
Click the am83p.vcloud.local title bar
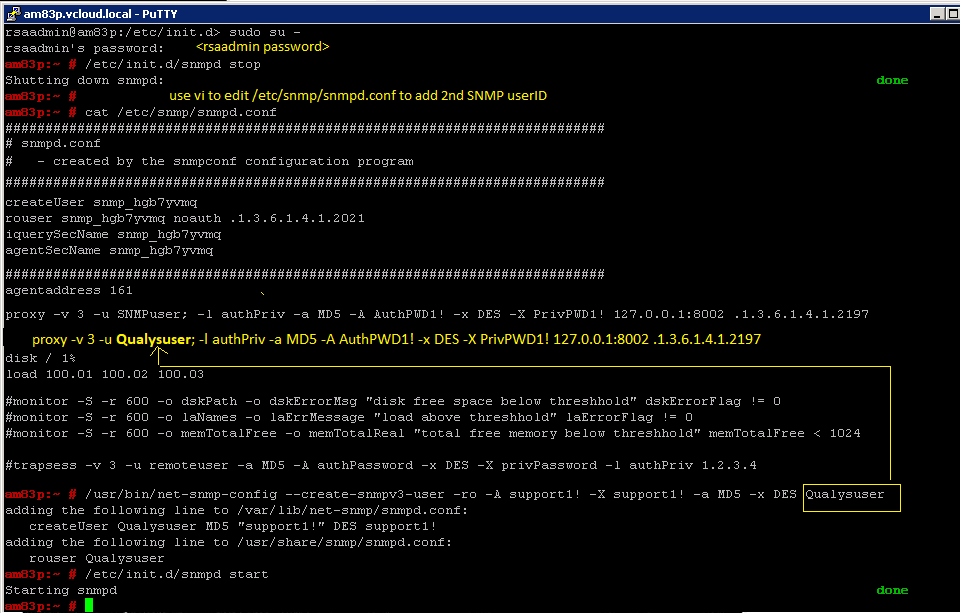pyautogui.click(x=400, y=12)
